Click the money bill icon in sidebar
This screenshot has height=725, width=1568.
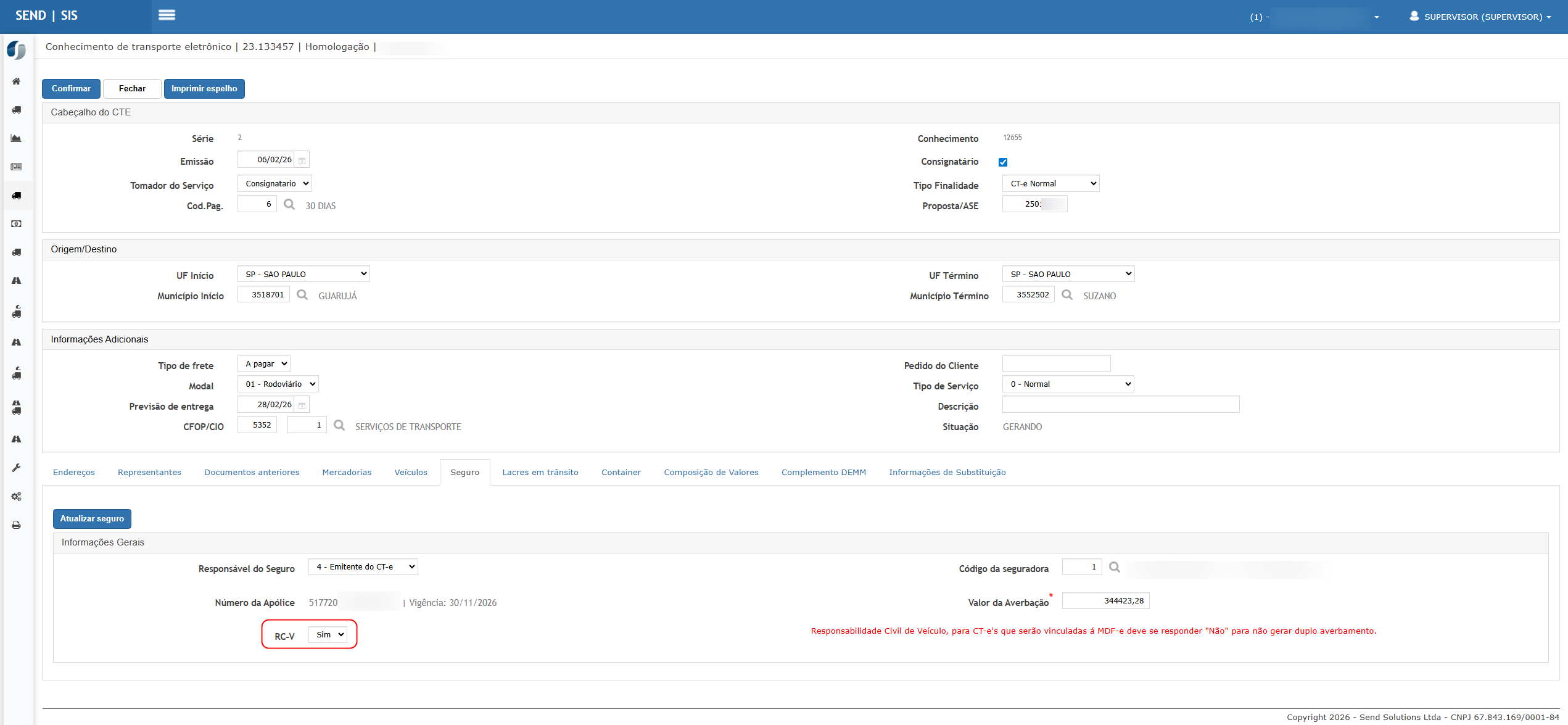[x=17, y=224]
